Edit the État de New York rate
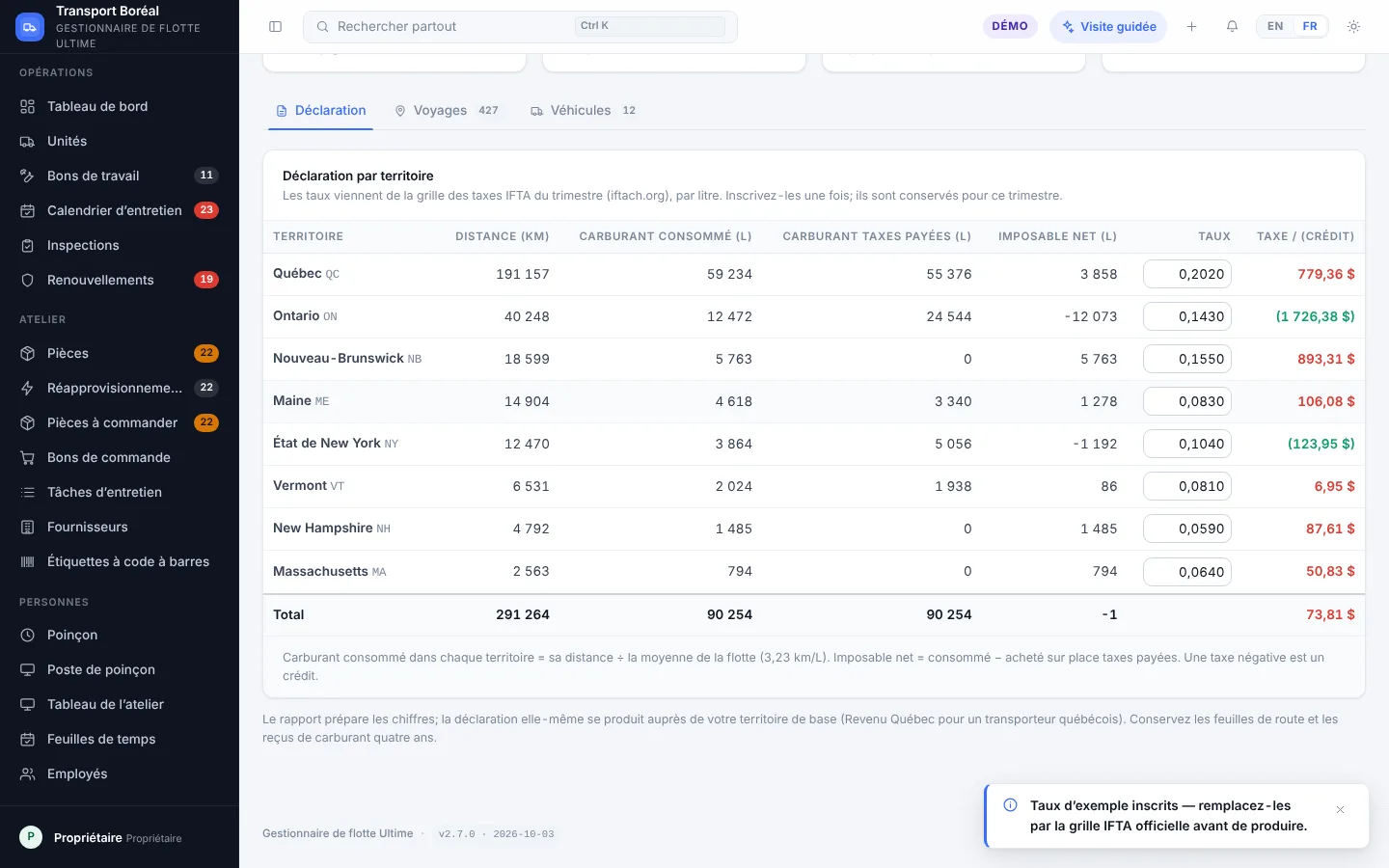1389x868 pixels. 1187,444
